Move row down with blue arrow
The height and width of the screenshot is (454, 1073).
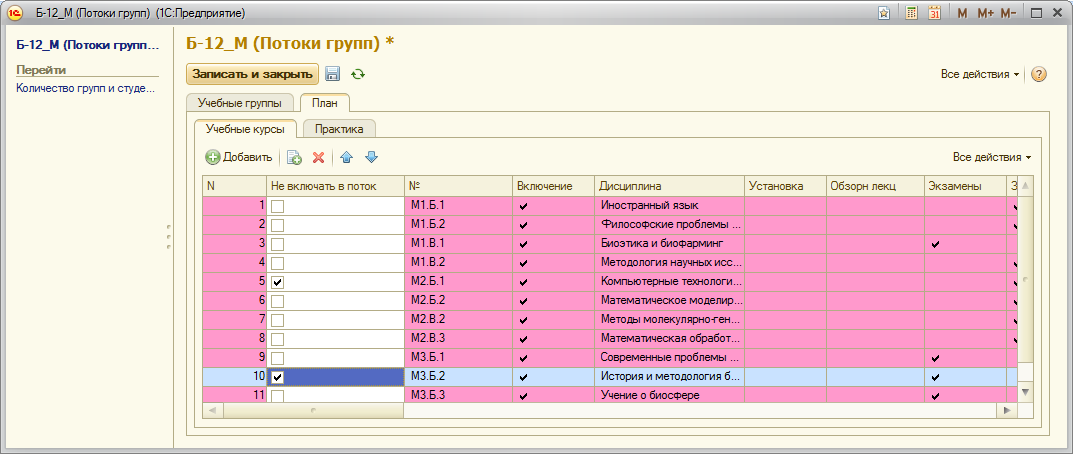coord(371,157)
